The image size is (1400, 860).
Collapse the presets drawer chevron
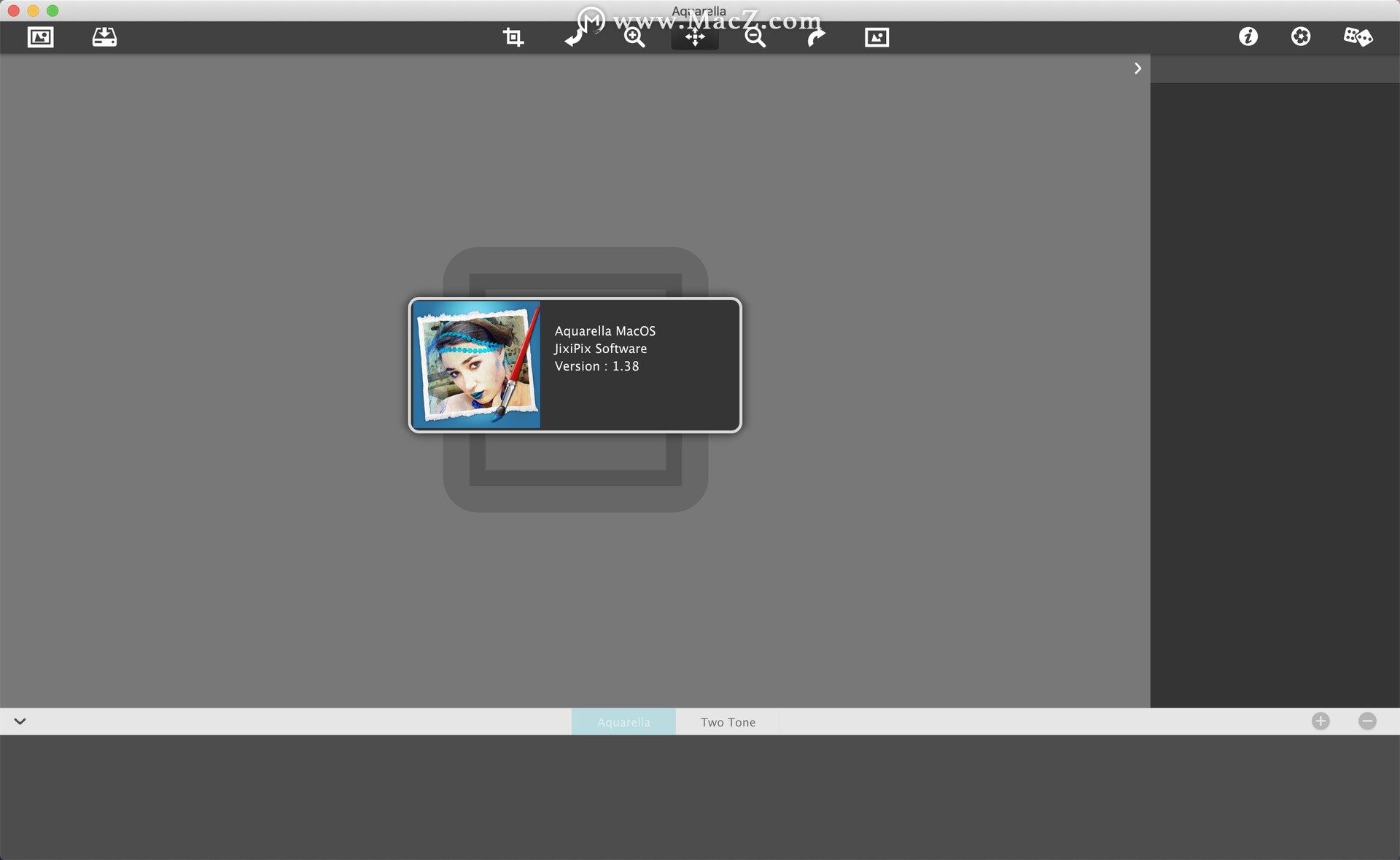[x=20, y=721]
